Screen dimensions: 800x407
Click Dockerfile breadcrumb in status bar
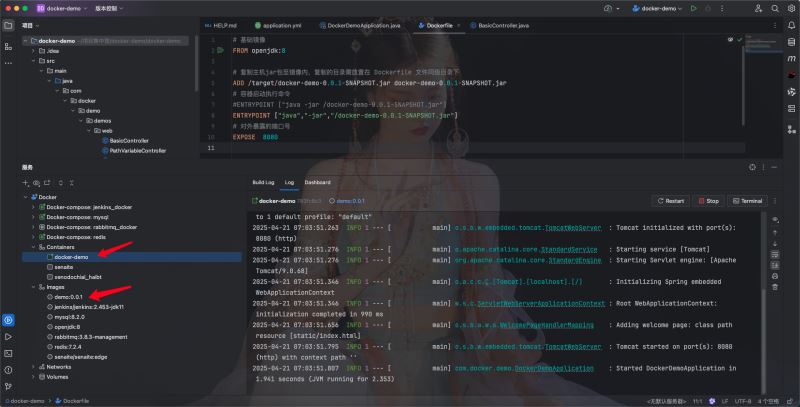click(72, 401)
